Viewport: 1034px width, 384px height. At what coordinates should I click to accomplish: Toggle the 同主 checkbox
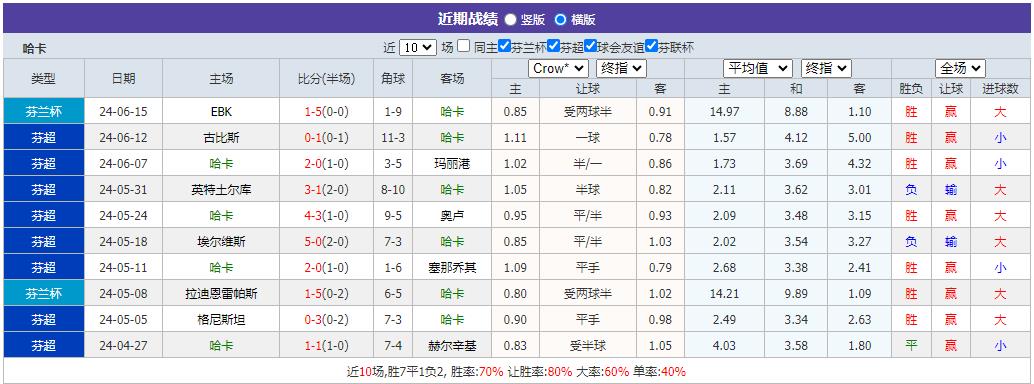click(464, 46)
